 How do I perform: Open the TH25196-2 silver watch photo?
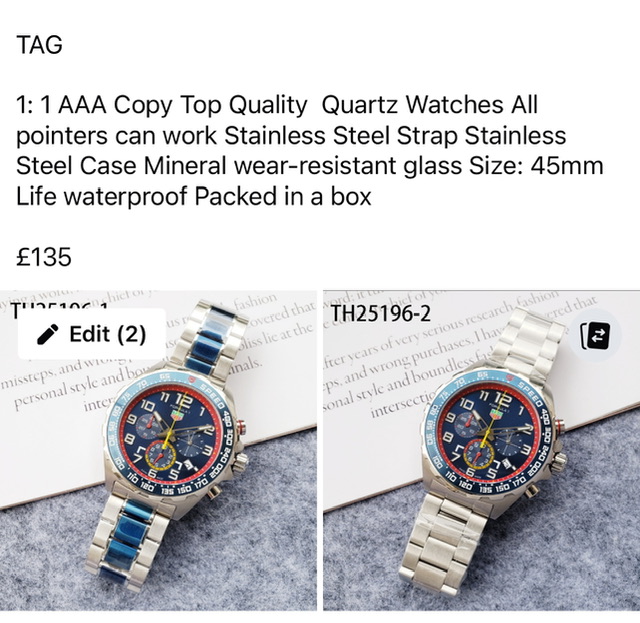coord(482,450)
